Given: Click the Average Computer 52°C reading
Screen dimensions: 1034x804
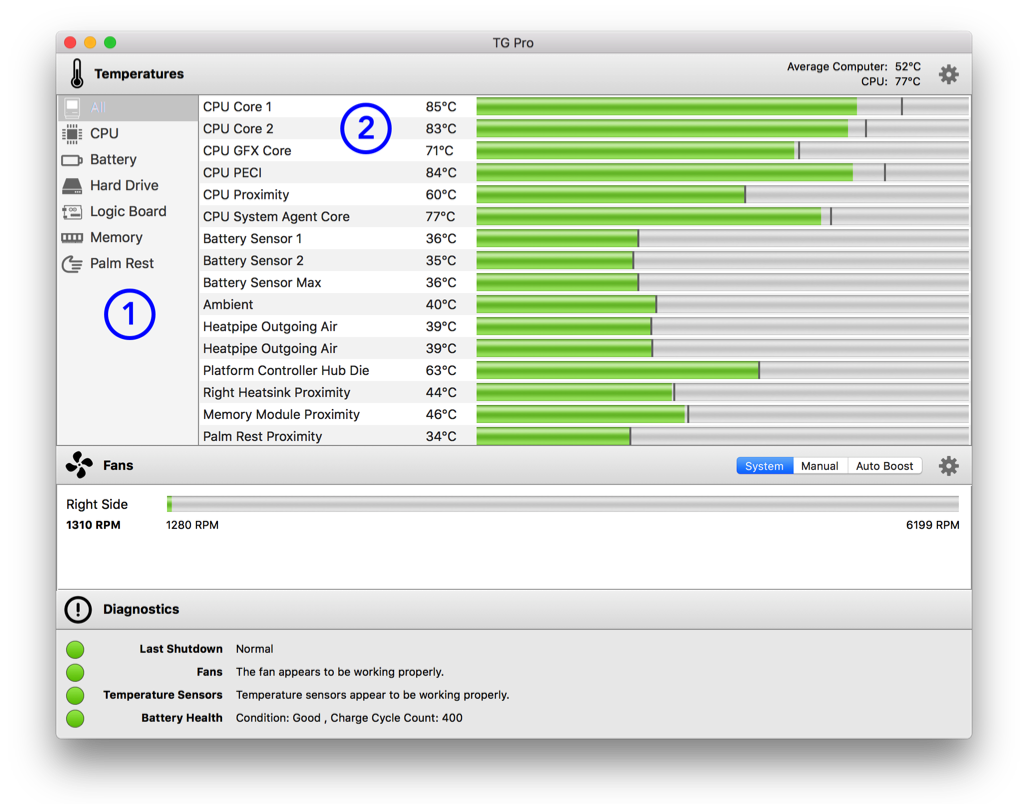Looking at the screenshot, I should [853, 67].
